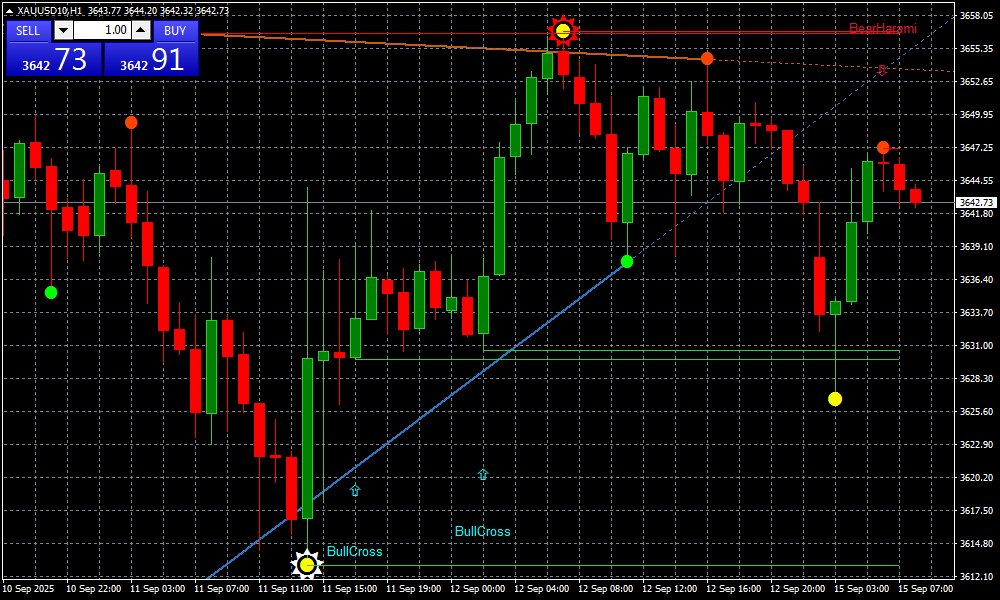Click the orange dot near the 3647.25 level
The height and width of the screenshot is (600, 1000).
[x=883, y=148]
